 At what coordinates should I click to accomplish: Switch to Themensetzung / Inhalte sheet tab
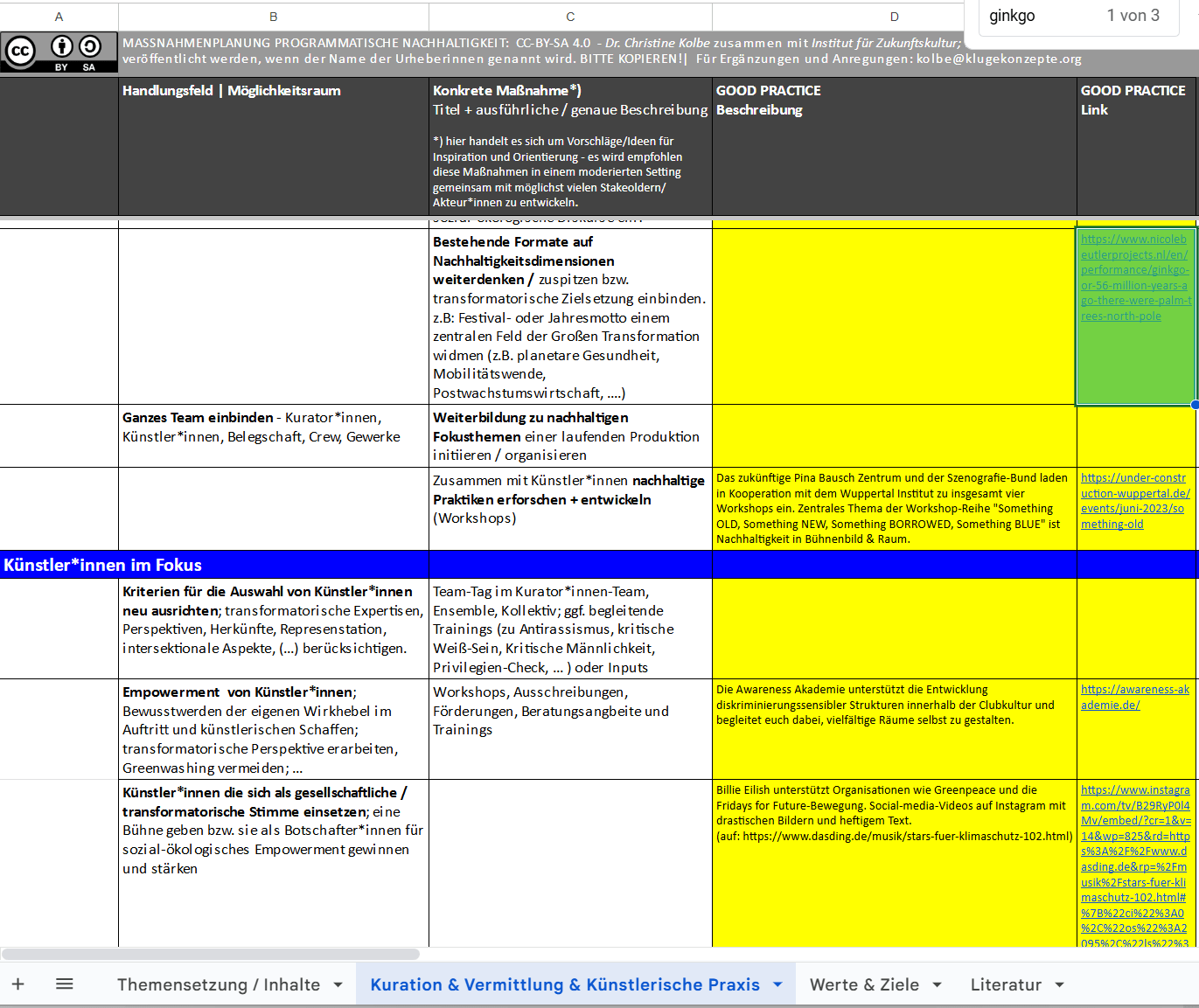point(219,985)
